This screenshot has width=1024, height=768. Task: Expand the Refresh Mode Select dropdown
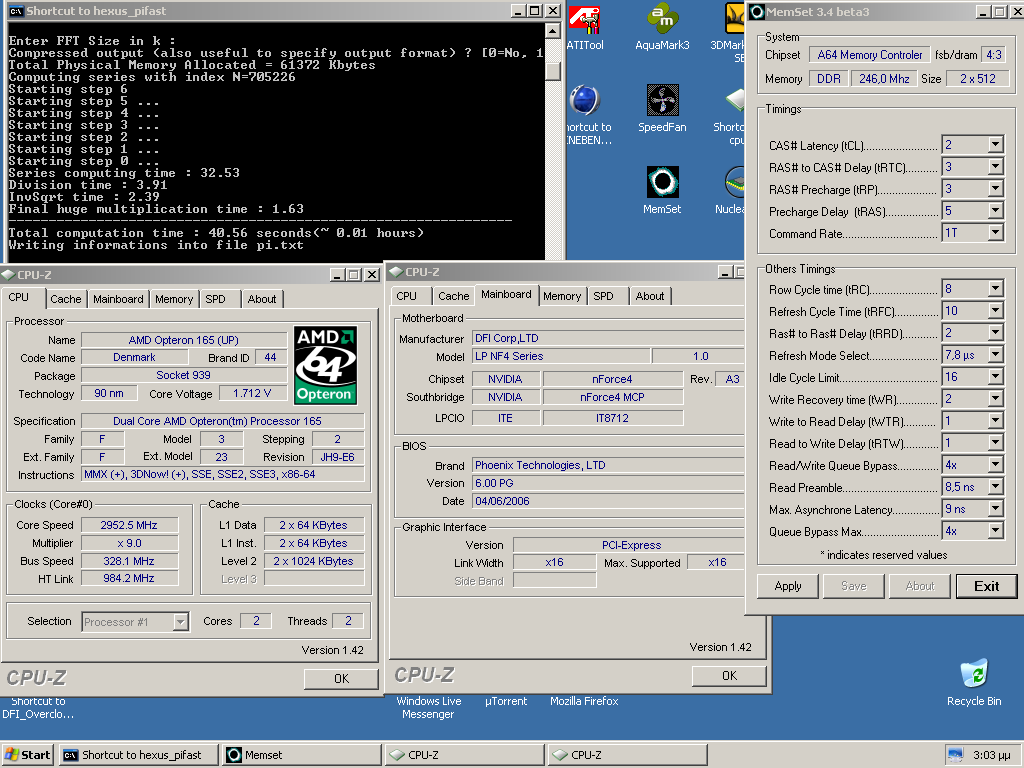pyautogui.click(x=995, y=355)
